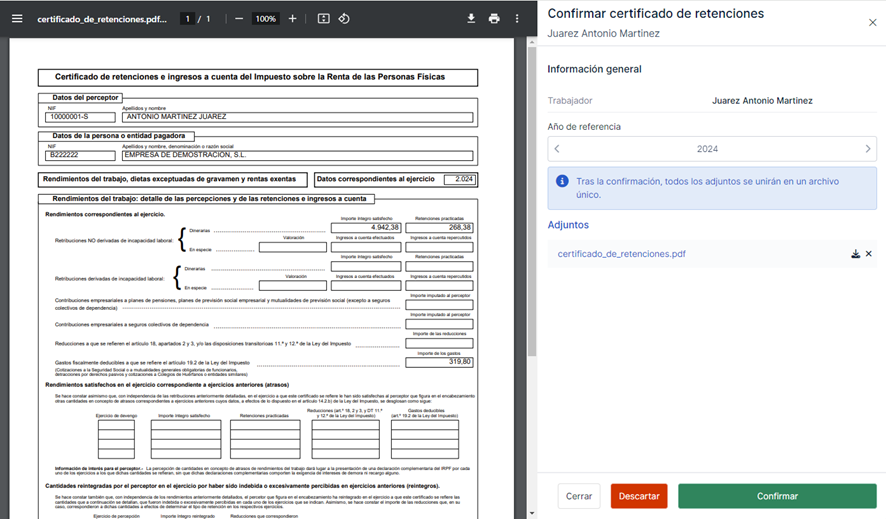Open more actions menu in PDF viewer
The image size is (886, 519).
pyautogui.click(x=517, y=19)
